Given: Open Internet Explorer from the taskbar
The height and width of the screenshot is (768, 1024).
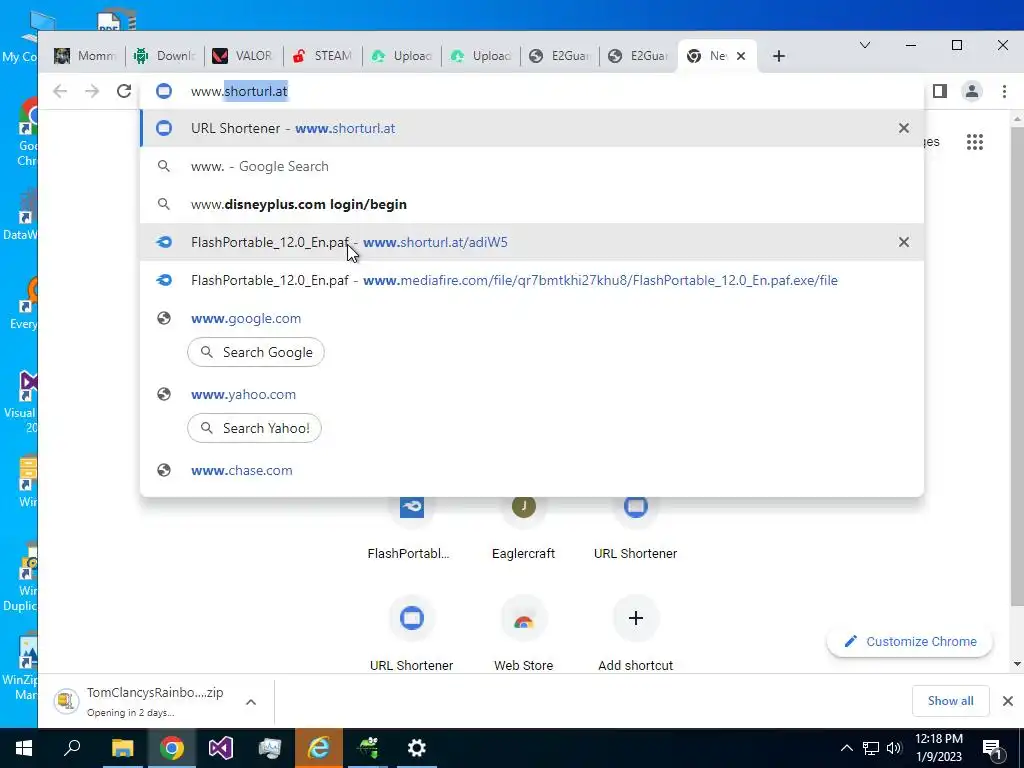Looking at the screenshot, I should click(x=319, y=748).
